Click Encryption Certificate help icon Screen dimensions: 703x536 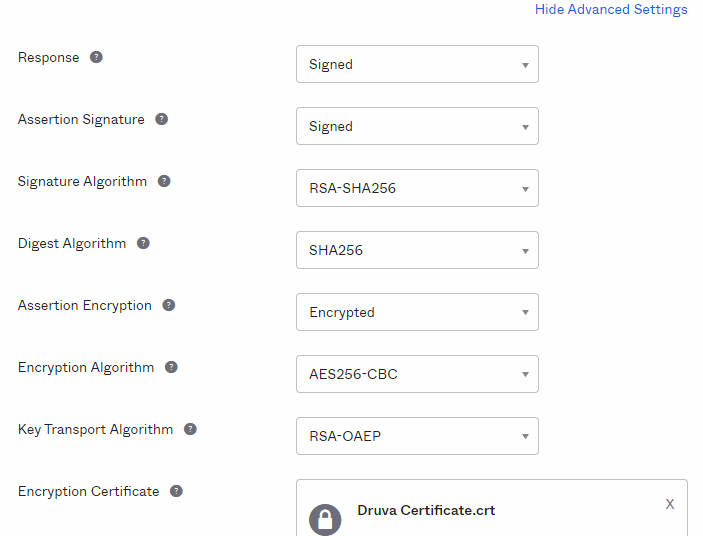click(x=176, y=491)
